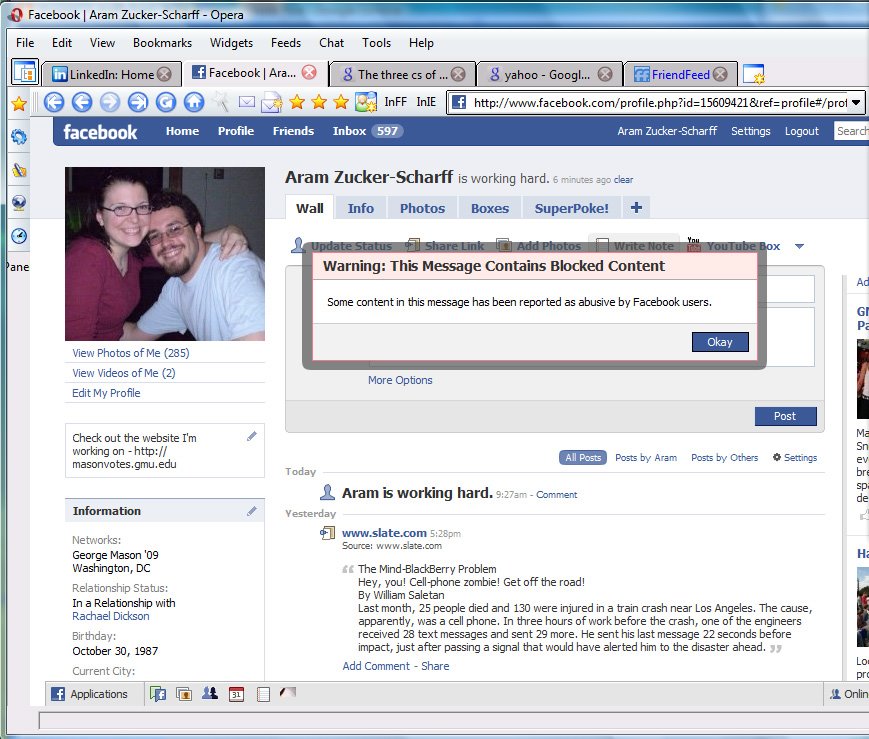Open the events calendar icon in Applications bar
Screen dimensions: 869x739
point(235,693)
